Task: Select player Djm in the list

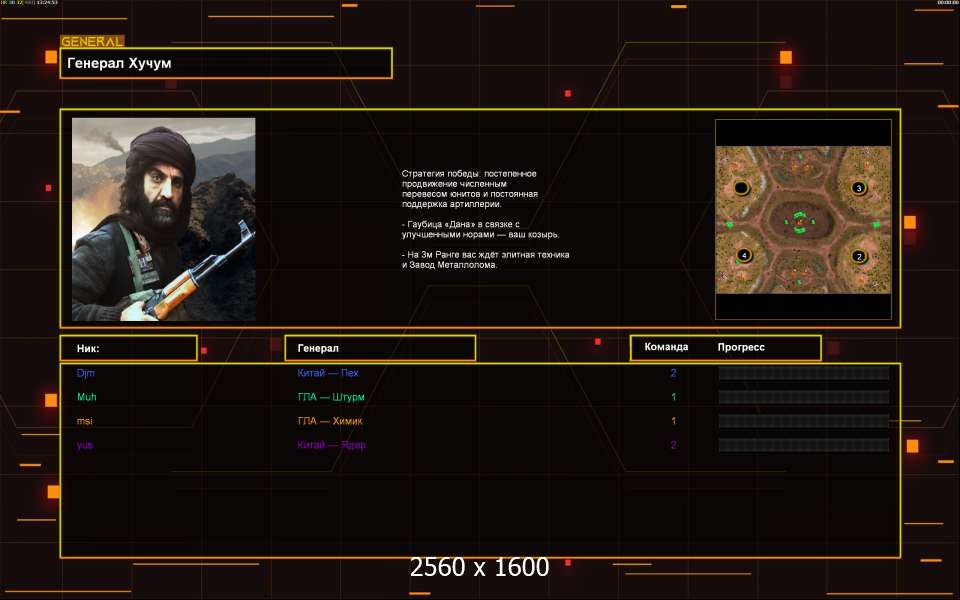Action: (86, 373)
